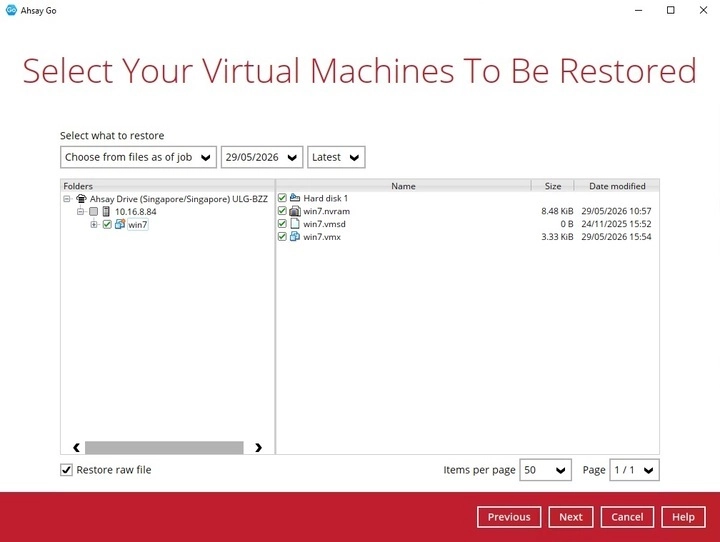Click the 3.33 KiB size value
This screenshot has width=720, height=542.
coord(557,237)
